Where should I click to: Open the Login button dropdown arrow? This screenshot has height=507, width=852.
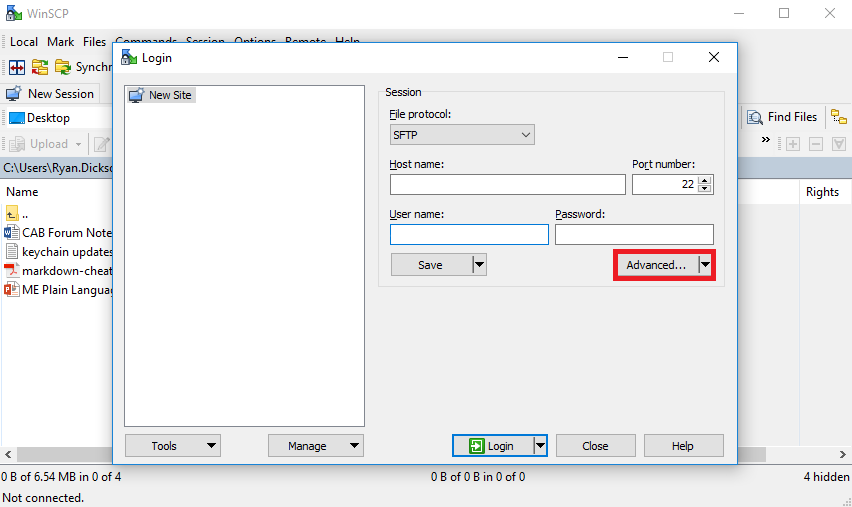tap(540, 446)
